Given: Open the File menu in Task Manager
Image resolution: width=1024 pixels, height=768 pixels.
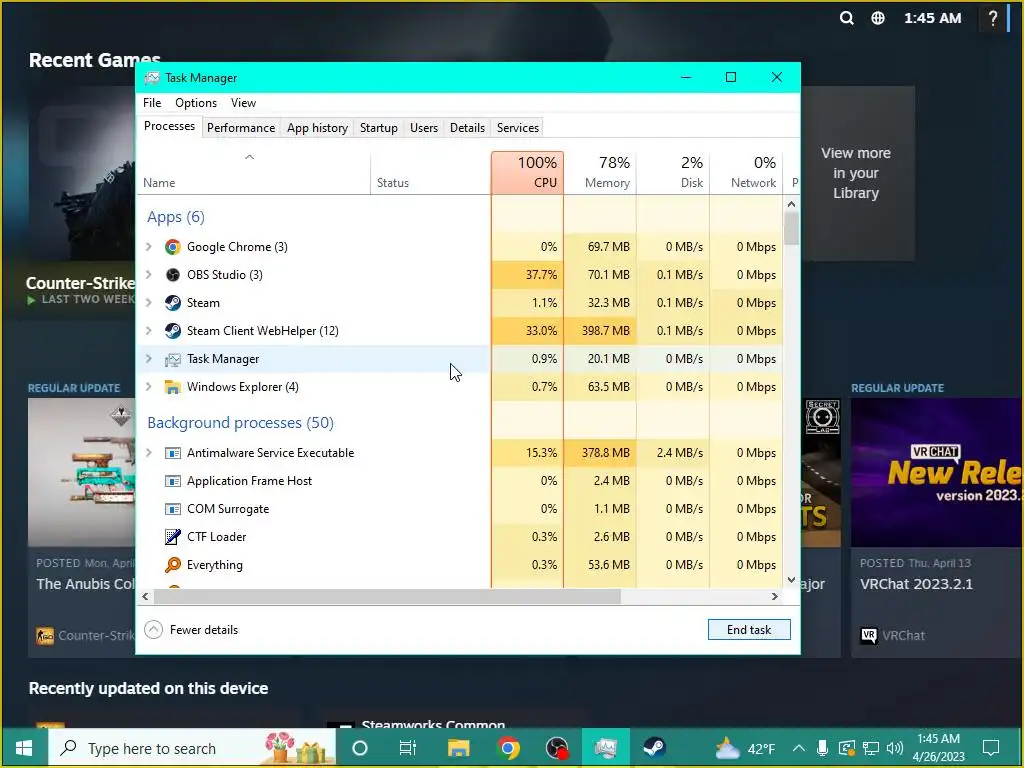Looking at the screenshot, I should [x=152, y=103].
